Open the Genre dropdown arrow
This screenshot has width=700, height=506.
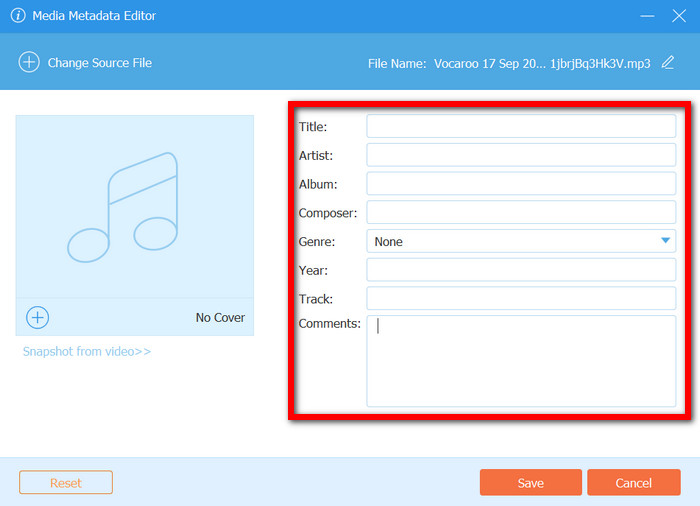pos(665,241)
